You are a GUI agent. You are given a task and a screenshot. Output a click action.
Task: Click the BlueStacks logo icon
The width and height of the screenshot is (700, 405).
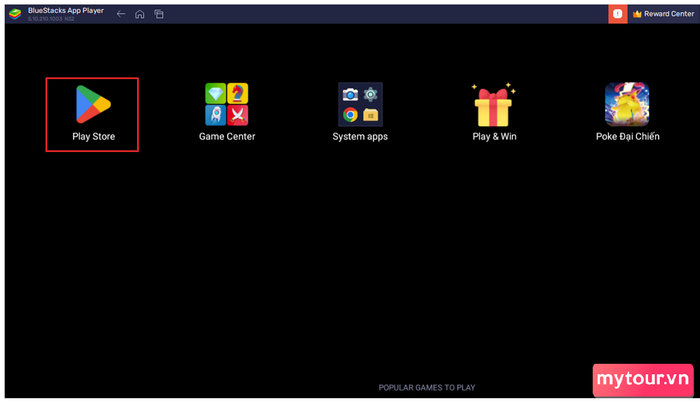click(x=15, y=14)
